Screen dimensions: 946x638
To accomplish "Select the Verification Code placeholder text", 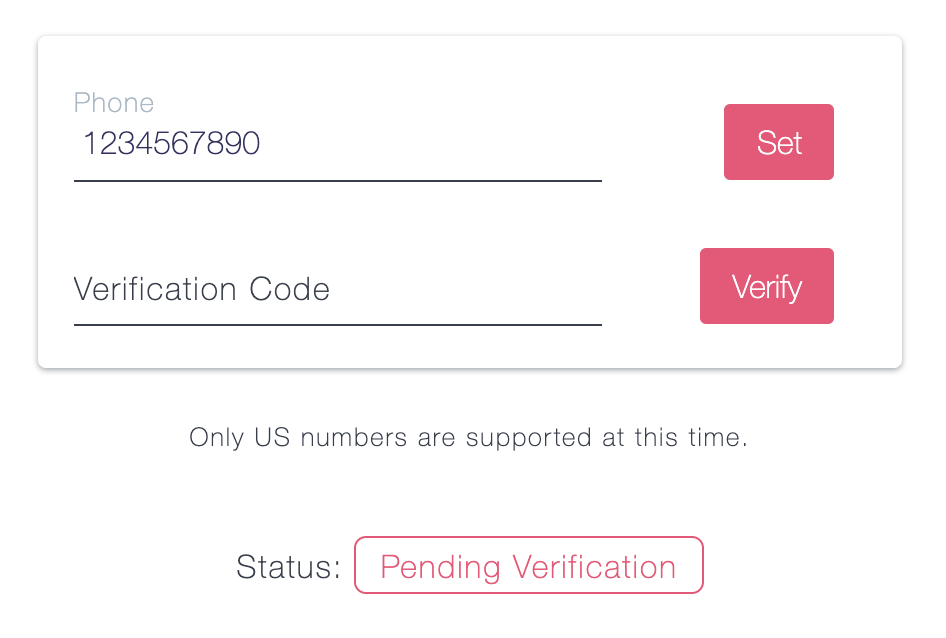I will (x=202, y=289).
